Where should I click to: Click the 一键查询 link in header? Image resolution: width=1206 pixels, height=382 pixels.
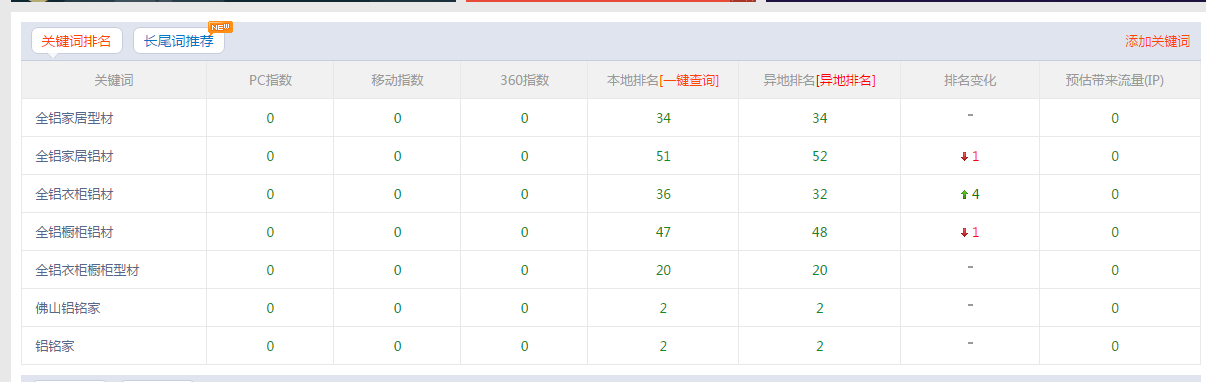click(689, 80)
